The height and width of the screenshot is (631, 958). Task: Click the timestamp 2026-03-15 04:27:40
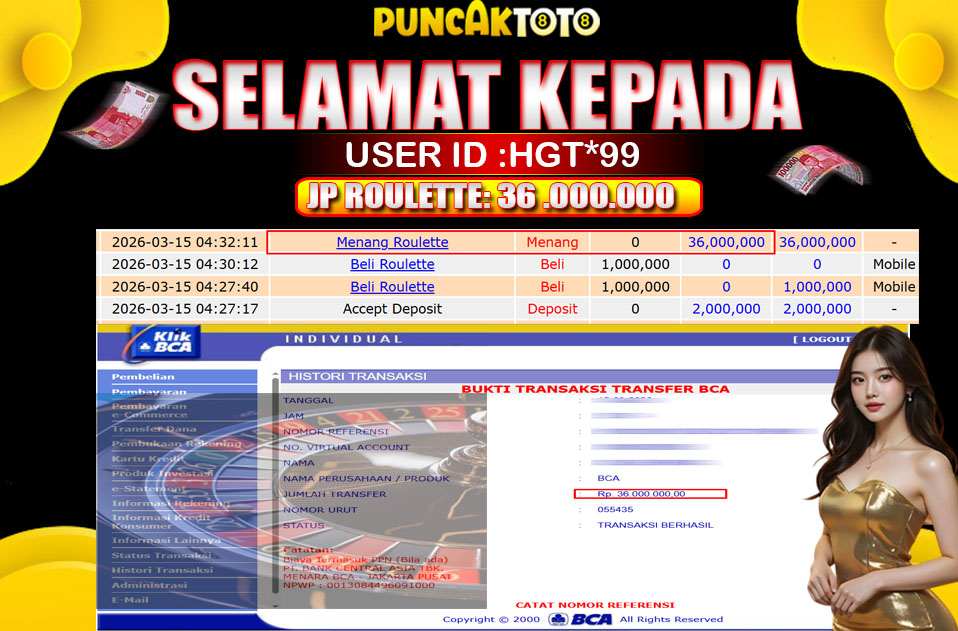(x=185, y=286)
